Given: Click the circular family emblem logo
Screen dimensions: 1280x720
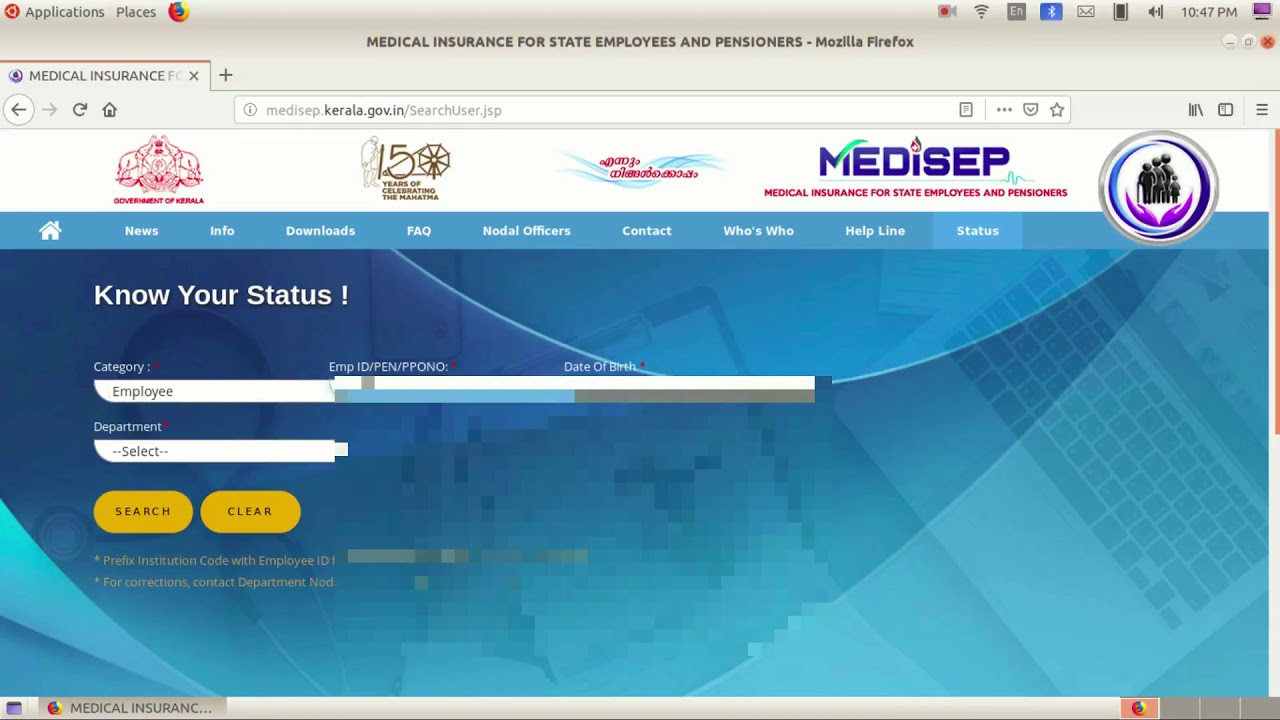Looking at the screenshot, I should [1158, 188].
